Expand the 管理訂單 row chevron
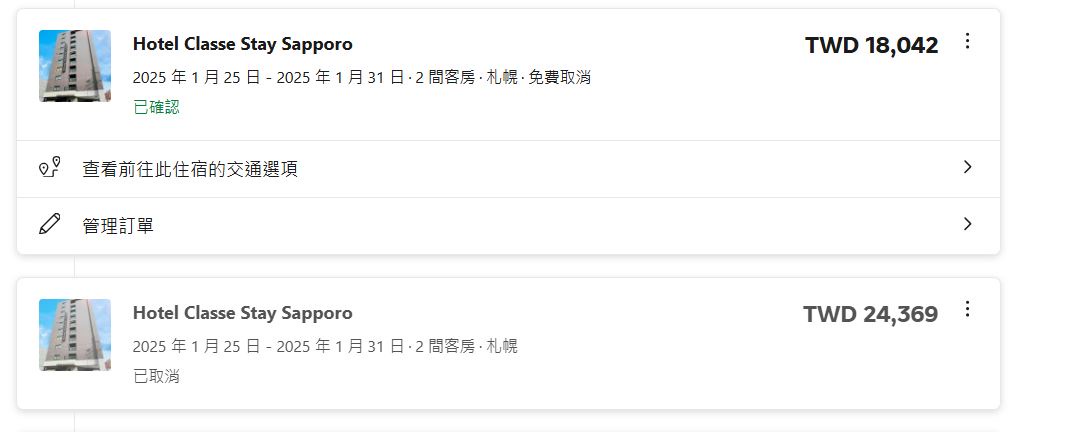1081x432 pixels. click(966, 224)
